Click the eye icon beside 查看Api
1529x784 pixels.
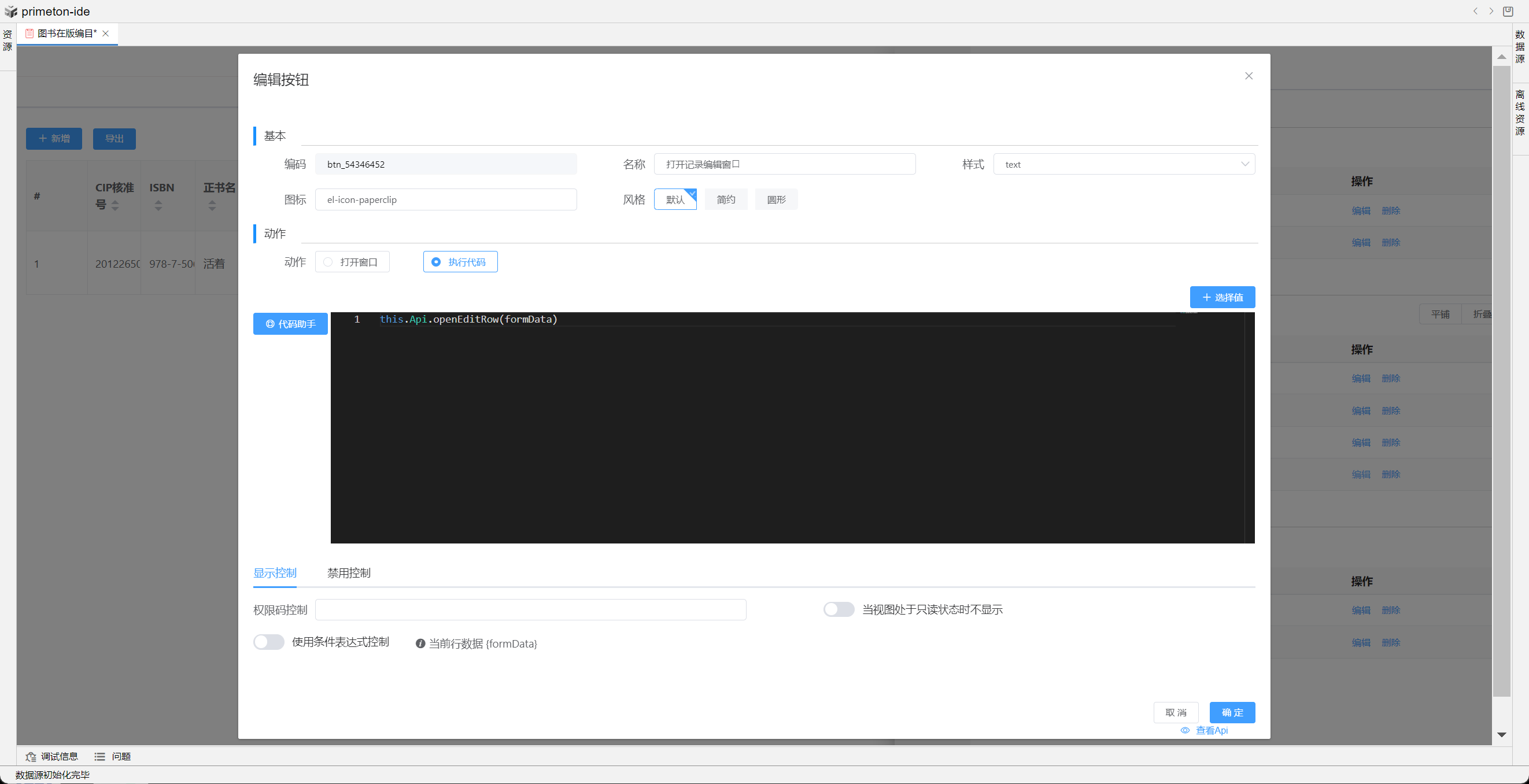point(1185,730)
